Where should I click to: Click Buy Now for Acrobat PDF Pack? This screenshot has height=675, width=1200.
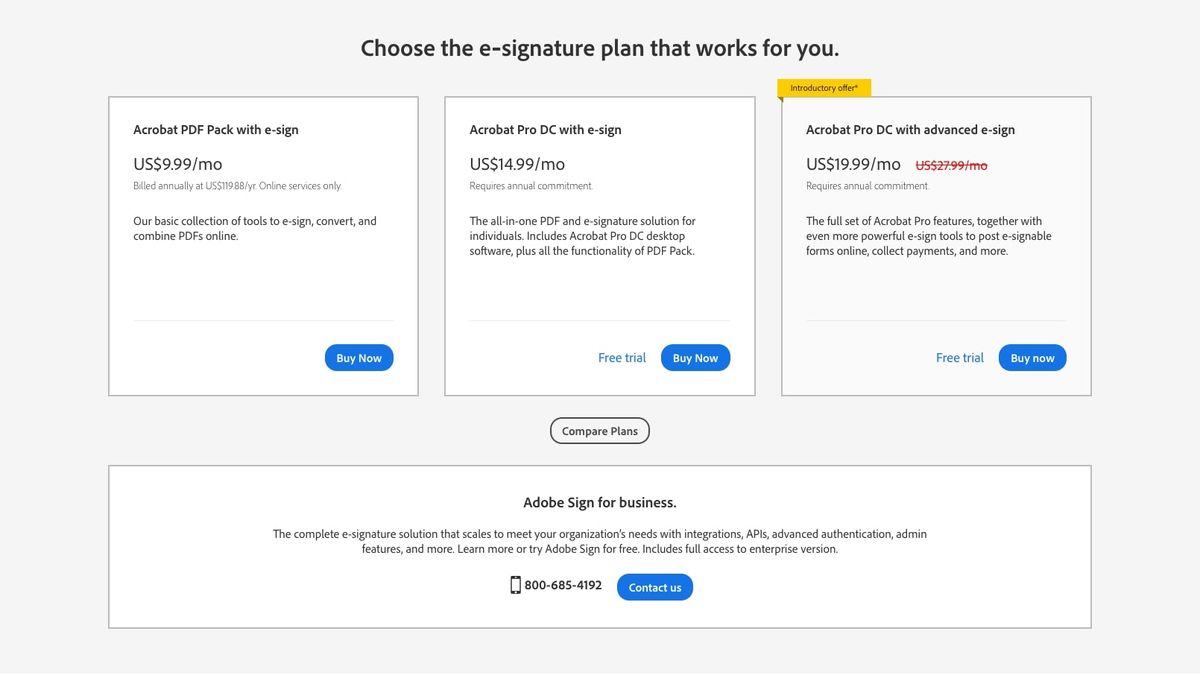point(358,357)
